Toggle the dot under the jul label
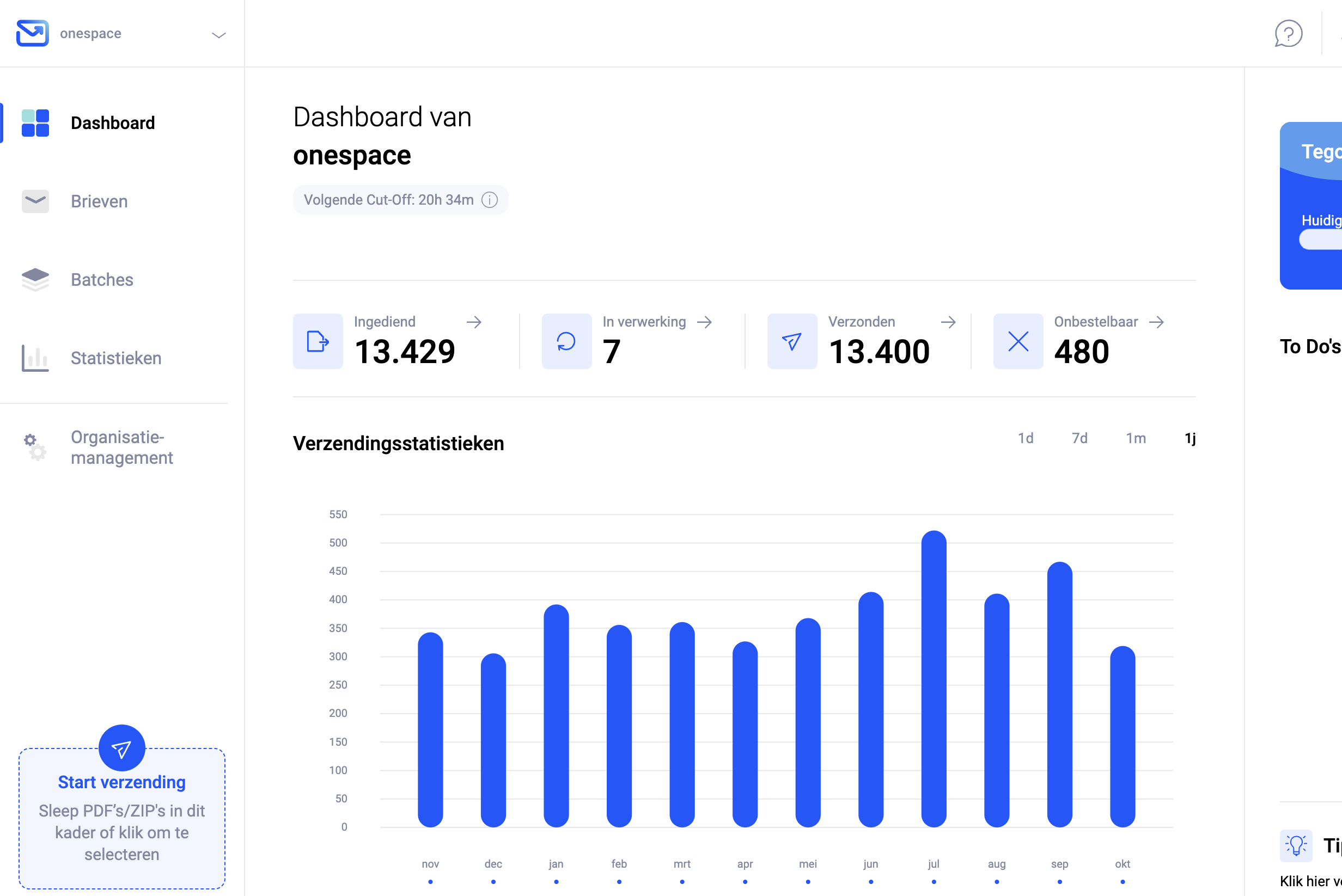 coord(934,882)
